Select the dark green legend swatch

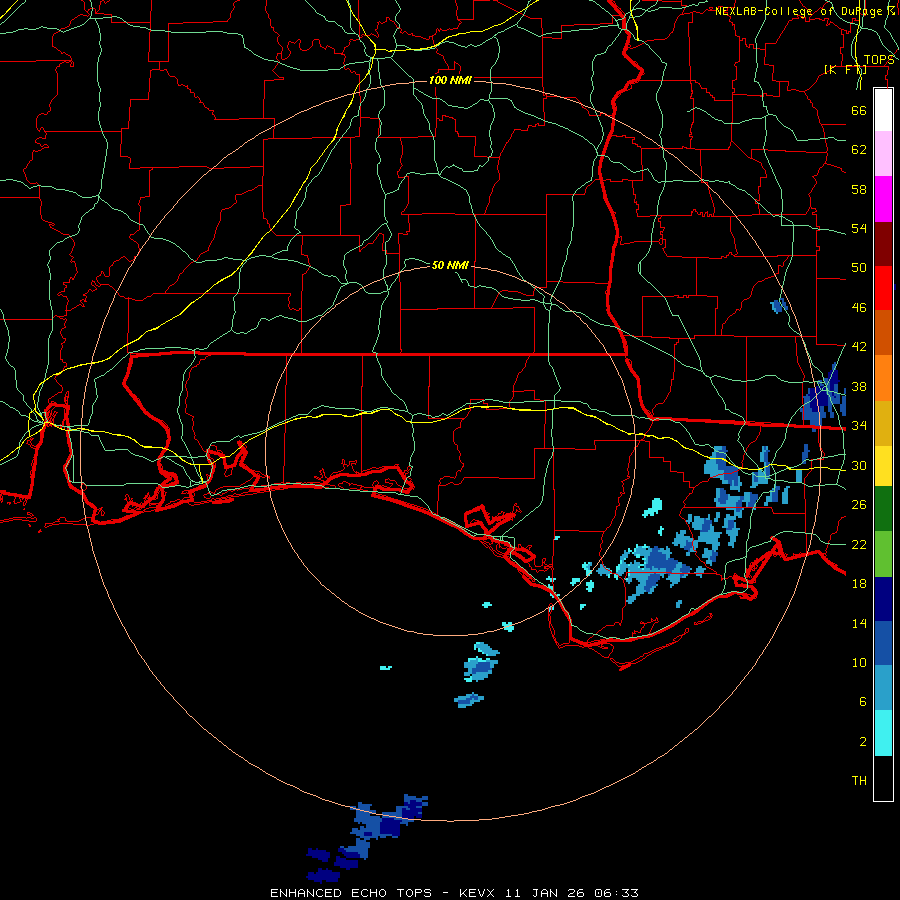click(883, 509)
